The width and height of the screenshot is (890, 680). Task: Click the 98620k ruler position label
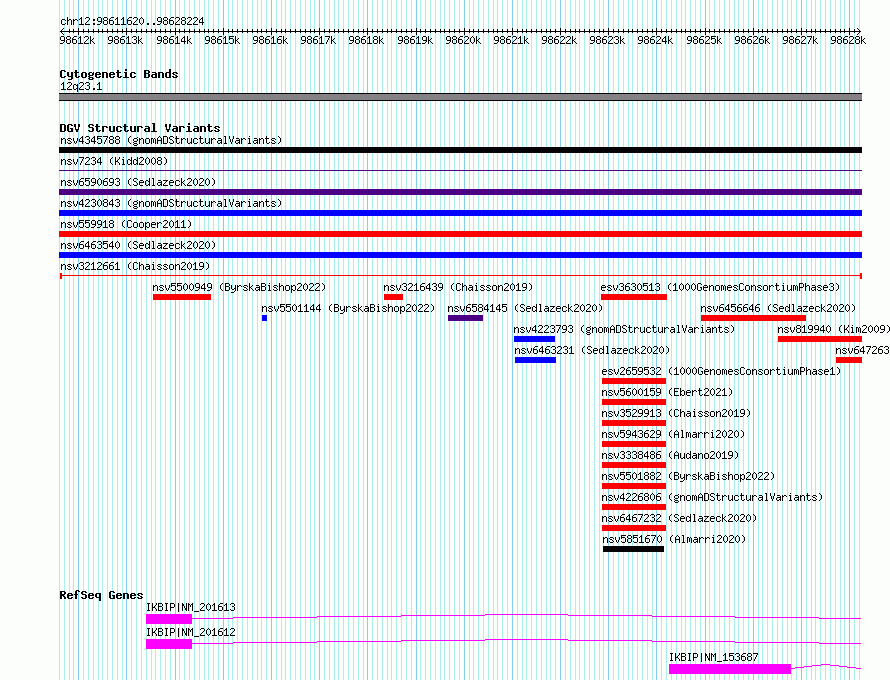click(x=463, y=40)
